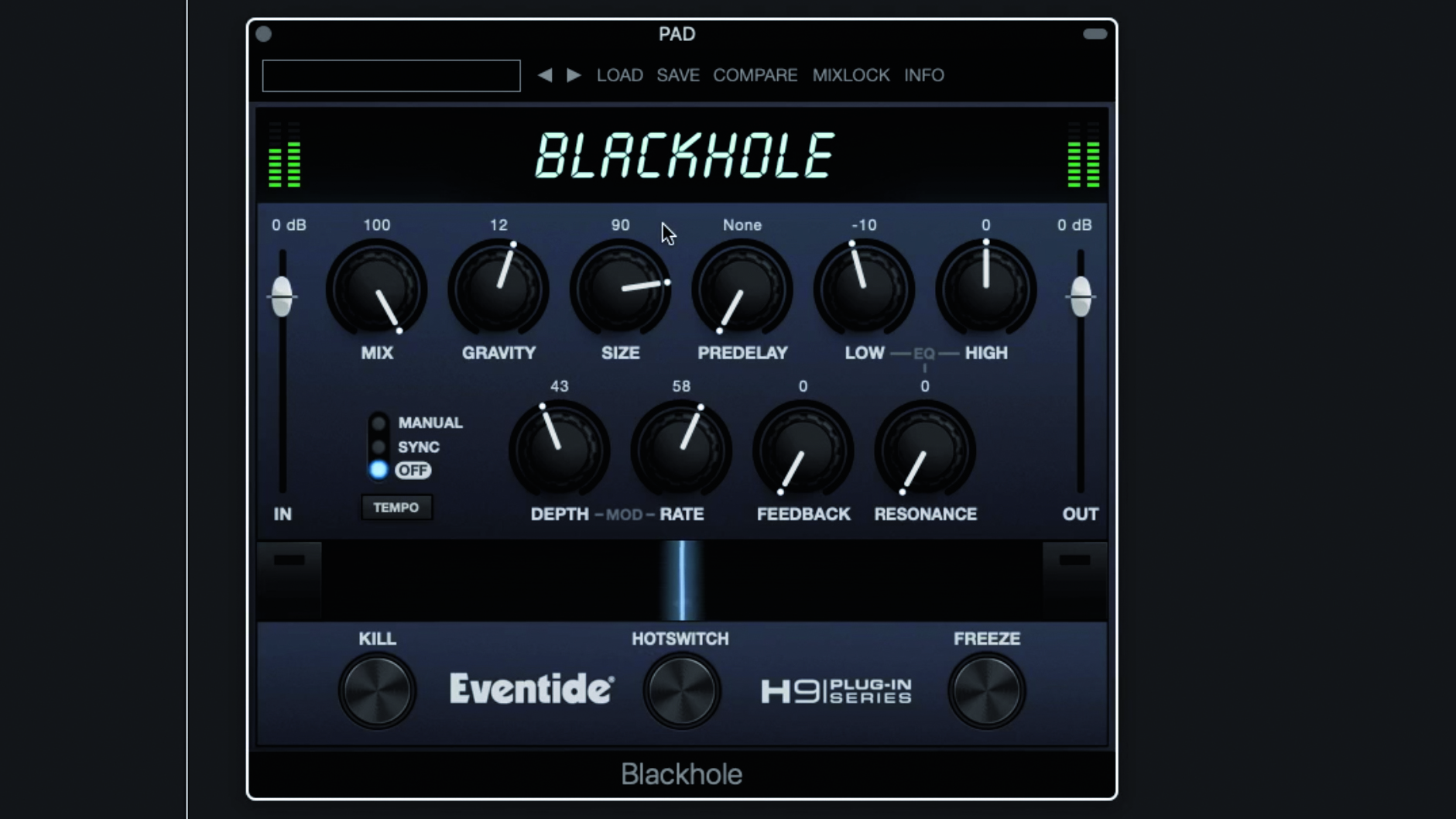Click the PREDELAY value None
This screenshot has width=1456, height=819.
point(742,225)
